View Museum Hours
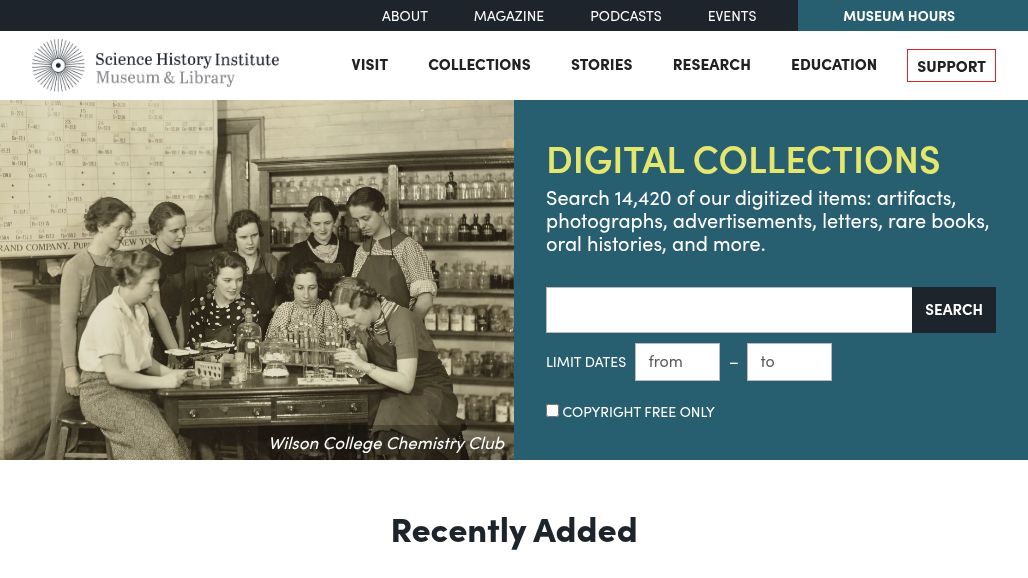The height and width of the screenshot is (578, 1028). click(898, 16)
